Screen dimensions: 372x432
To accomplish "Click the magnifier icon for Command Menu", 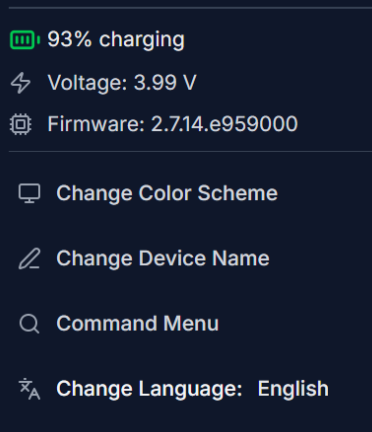I will click(x=29, y=323).
